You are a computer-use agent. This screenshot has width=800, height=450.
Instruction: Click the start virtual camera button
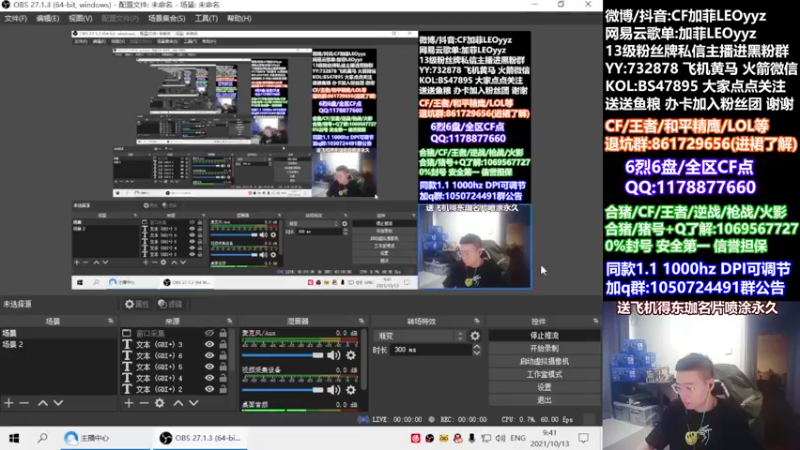tap(544, 361)
